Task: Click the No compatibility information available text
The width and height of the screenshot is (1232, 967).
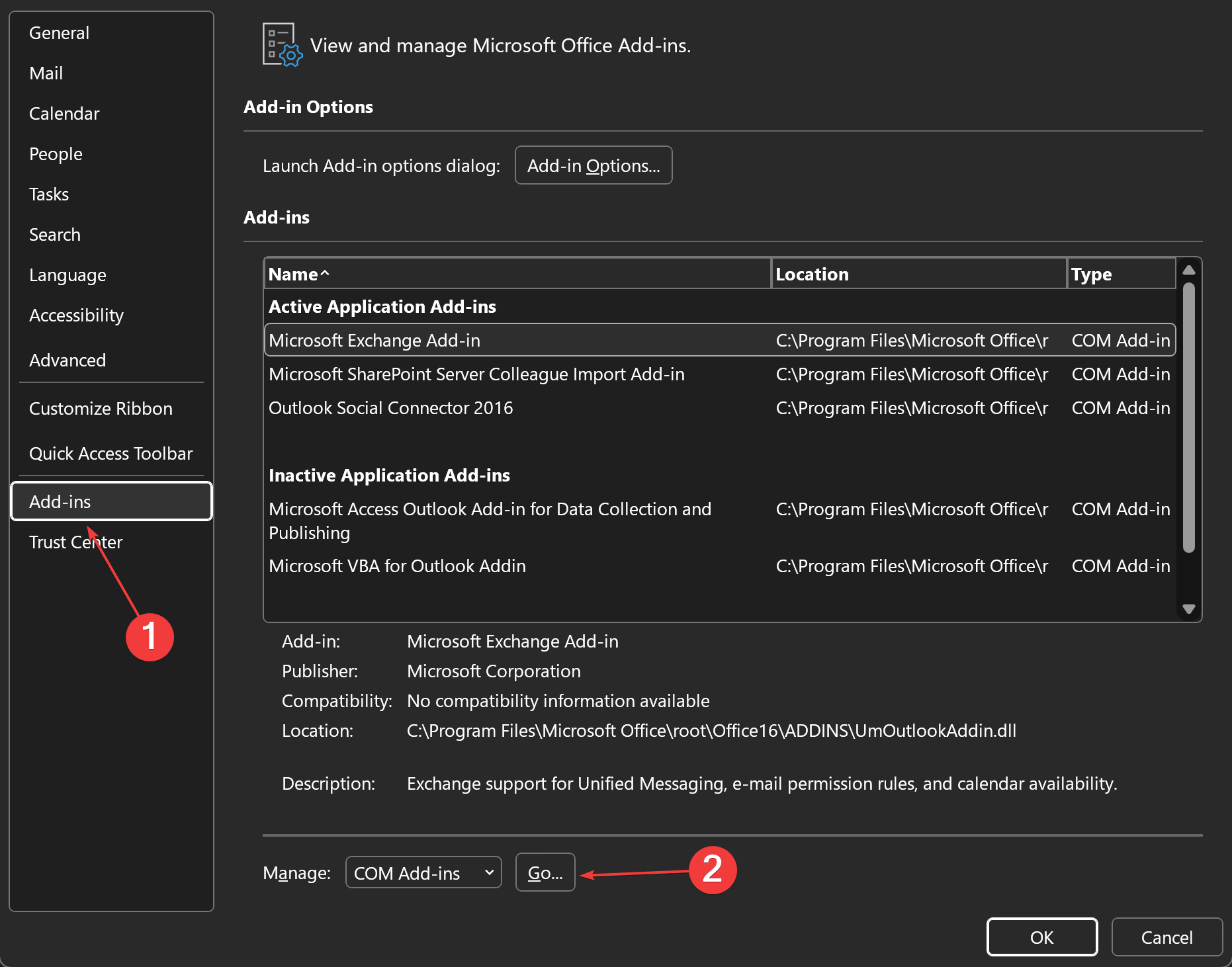Action: 558,701
